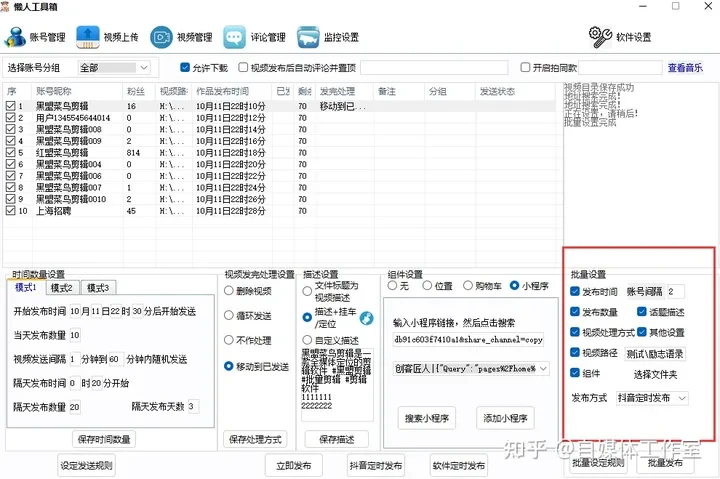Open 评论管理 comment management icon
Viewport: 720px width, 479px height.
tap(234, 37)
